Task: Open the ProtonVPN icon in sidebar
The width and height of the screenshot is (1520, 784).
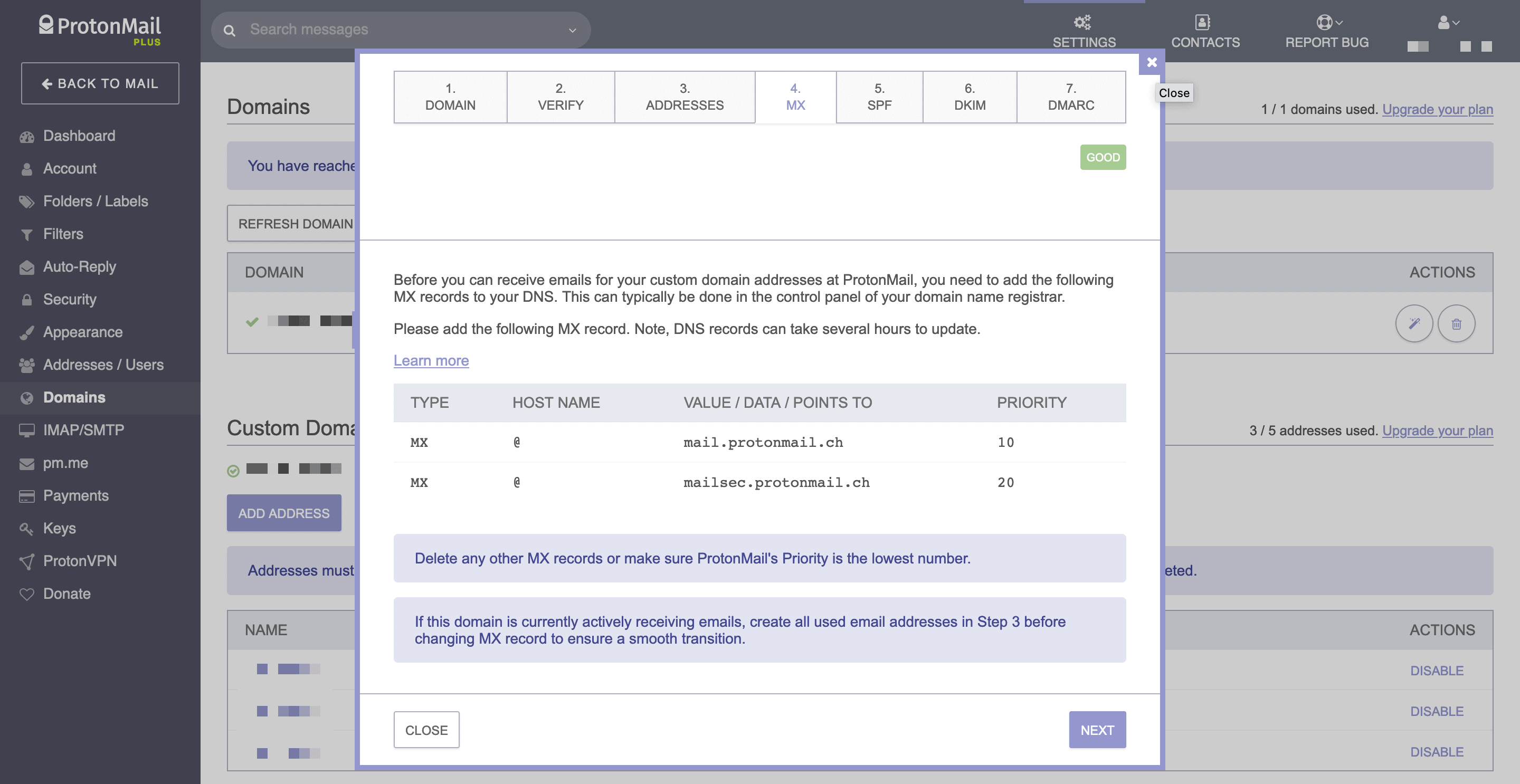Action: click(26, 561)
